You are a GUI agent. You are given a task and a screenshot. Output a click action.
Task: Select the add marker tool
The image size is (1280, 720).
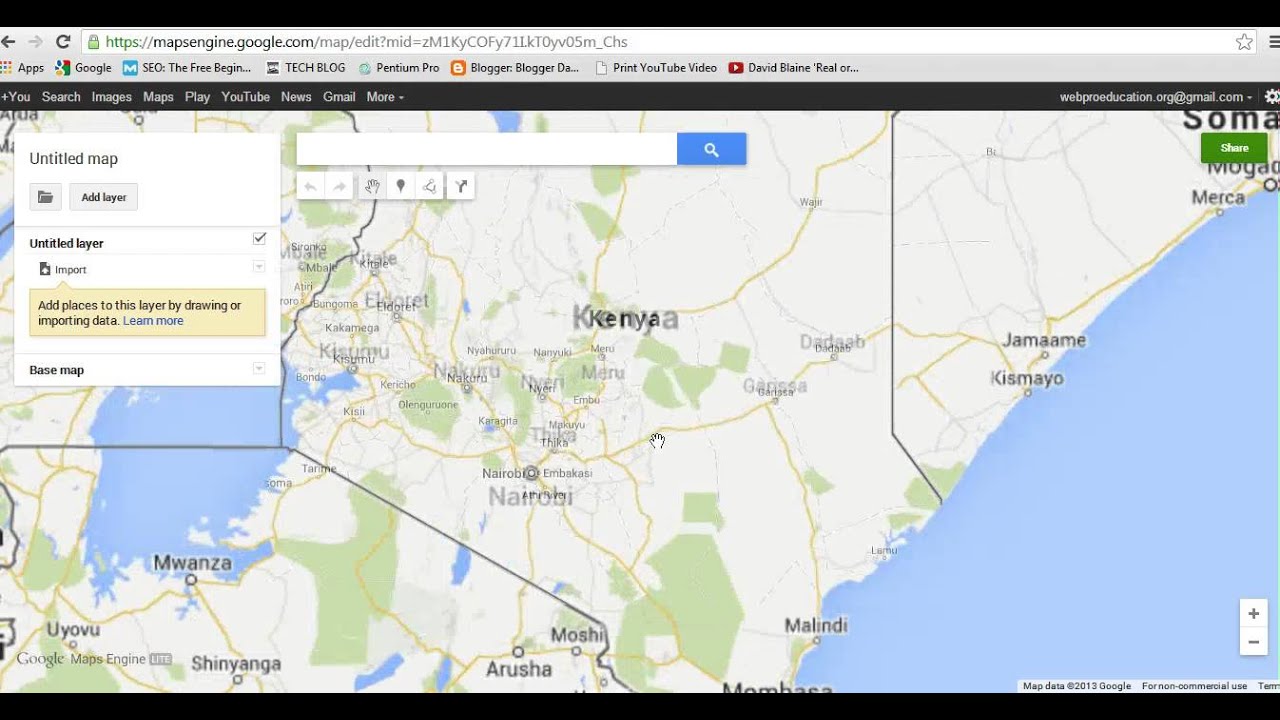pyautogui.click(x=401, y=186)
